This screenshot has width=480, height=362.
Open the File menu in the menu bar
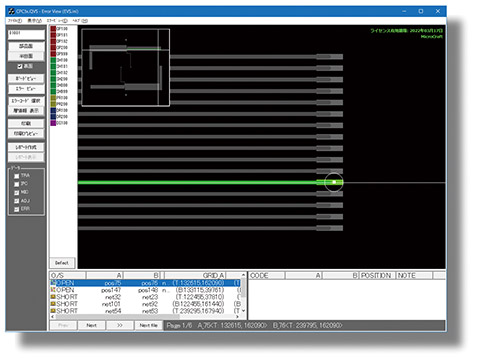(15, 21)
